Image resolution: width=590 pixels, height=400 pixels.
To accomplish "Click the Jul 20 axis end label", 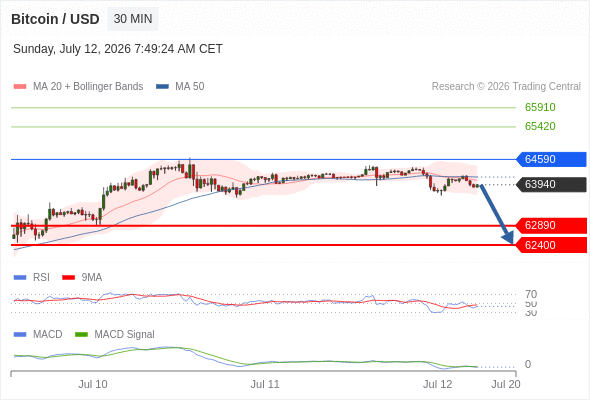I will [506, 384].
